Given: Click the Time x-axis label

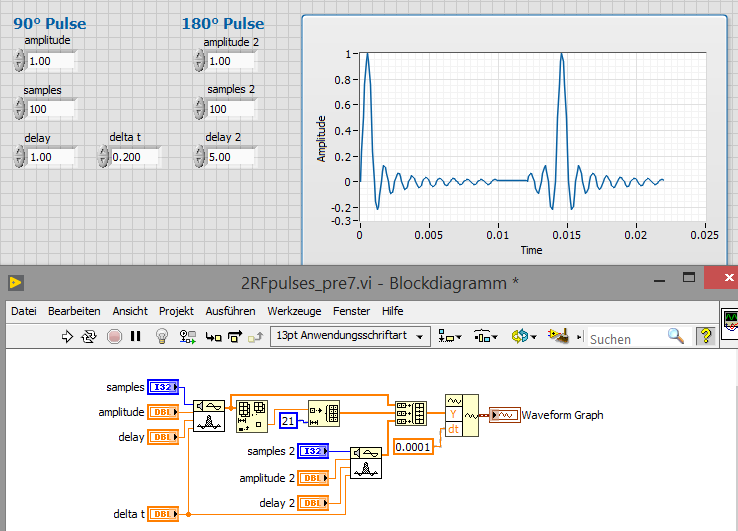Looking at the screenshot, I should pyautogui.click(x=531, y=250).
